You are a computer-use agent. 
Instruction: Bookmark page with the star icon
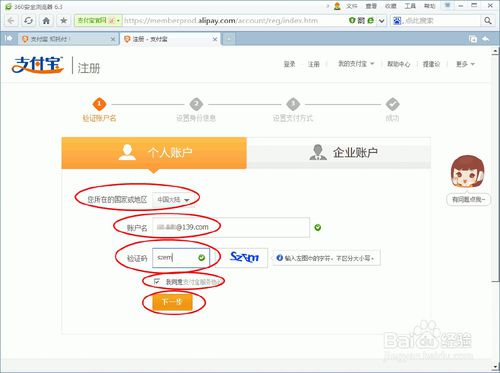pos(63,21)
